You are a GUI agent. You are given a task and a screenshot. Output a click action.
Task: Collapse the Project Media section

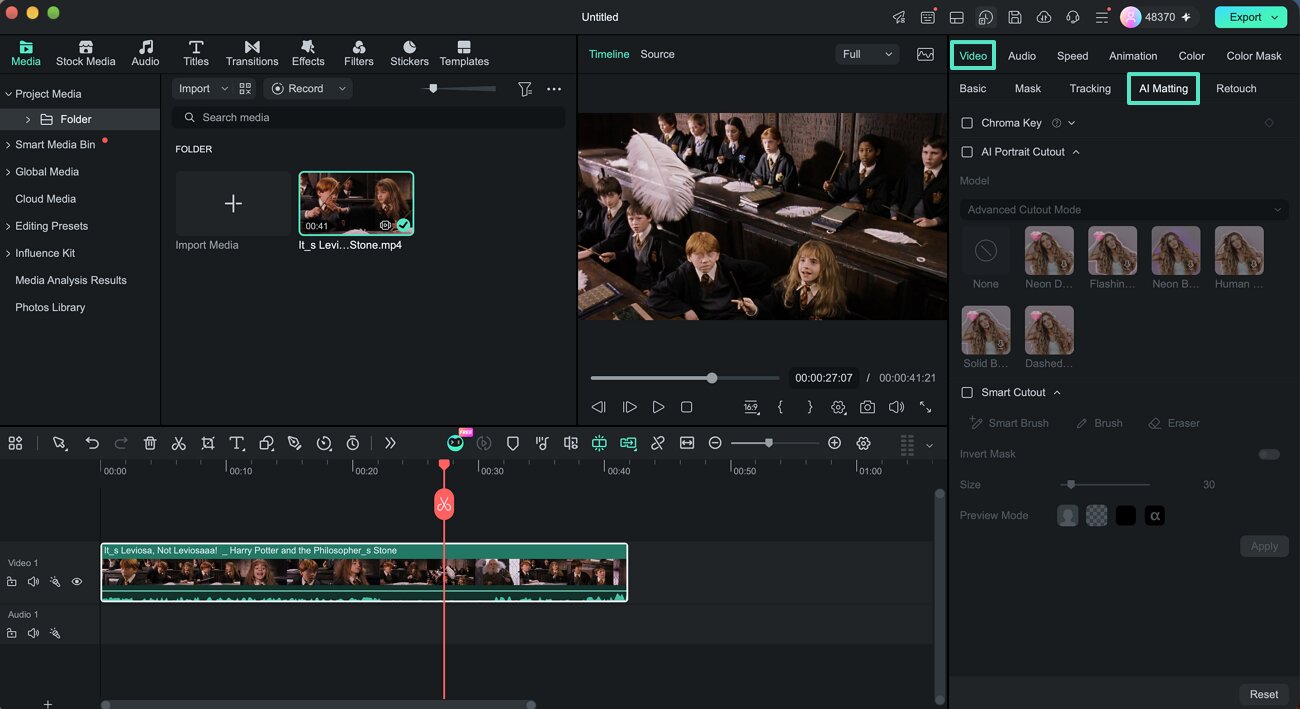click(x=8, y=94)
